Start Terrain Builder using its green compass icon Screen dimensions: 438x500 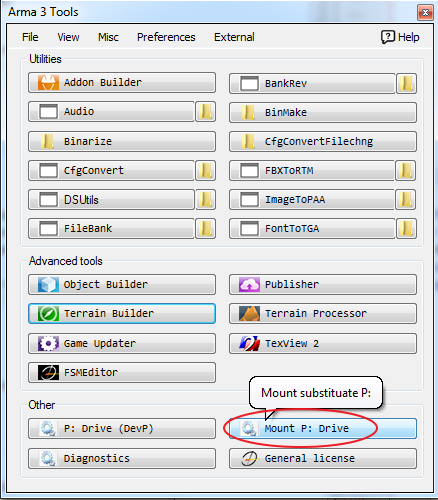pos(48,313)
